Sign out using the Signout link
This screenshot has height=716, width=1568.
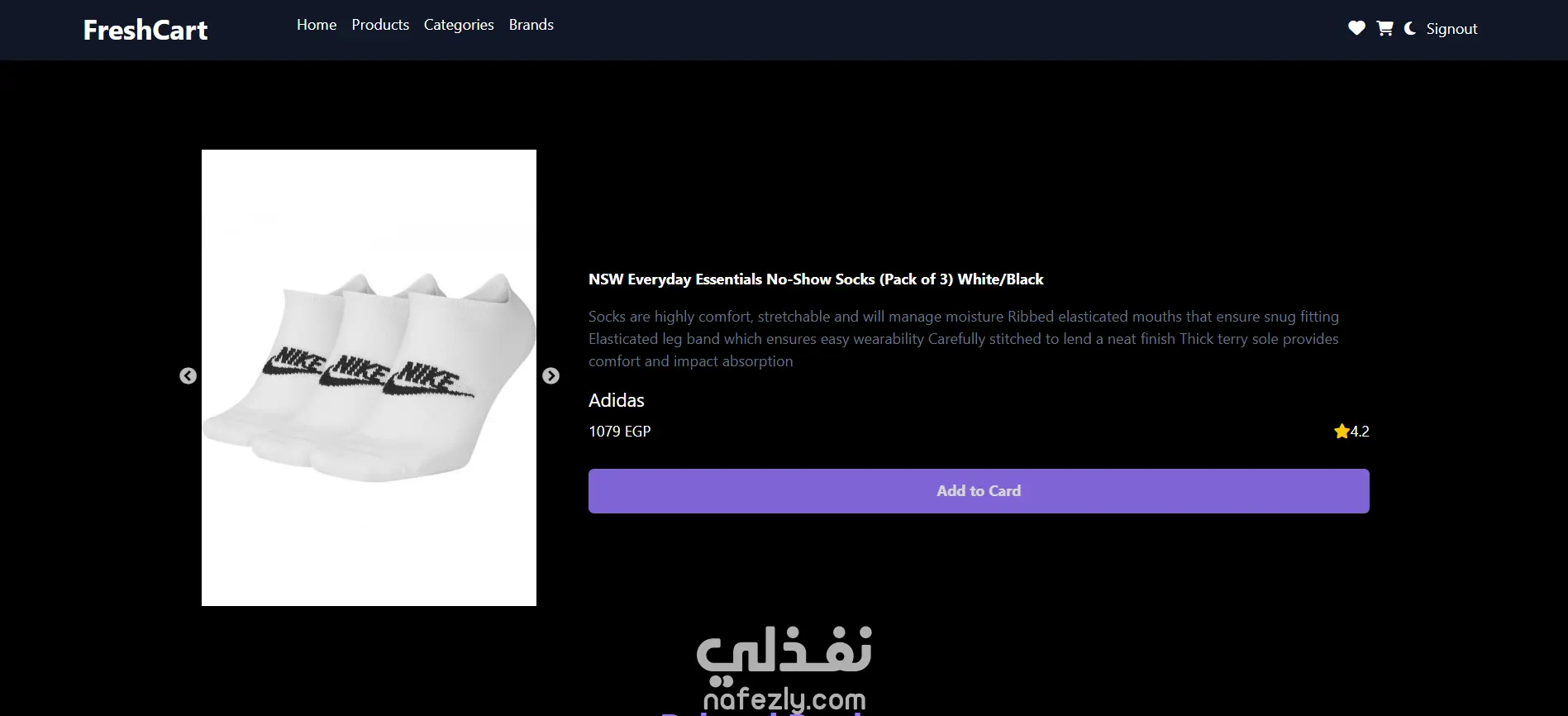1451,29
